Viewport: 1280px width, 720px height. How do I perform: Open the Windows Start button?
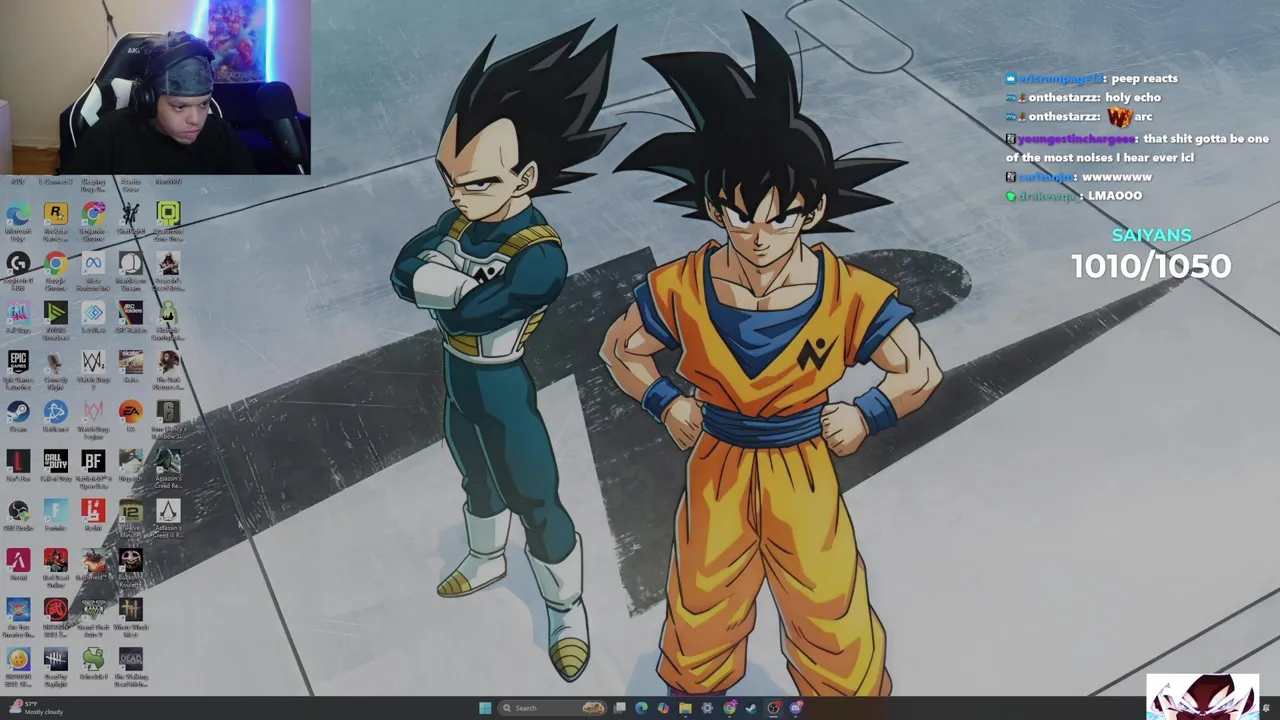click(x=485, y=708)
